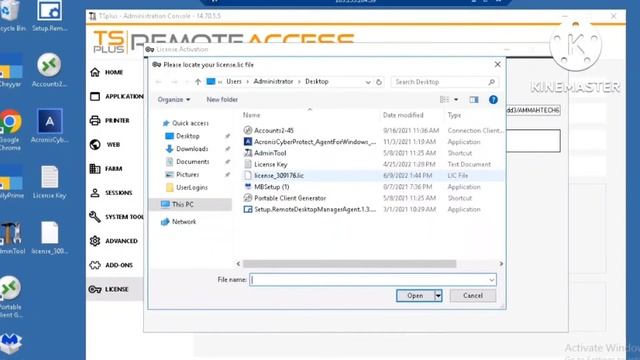Select the License Key text document
Viewport: 640px width, 360px height.
pyautogui.click(x=271, y=164)
